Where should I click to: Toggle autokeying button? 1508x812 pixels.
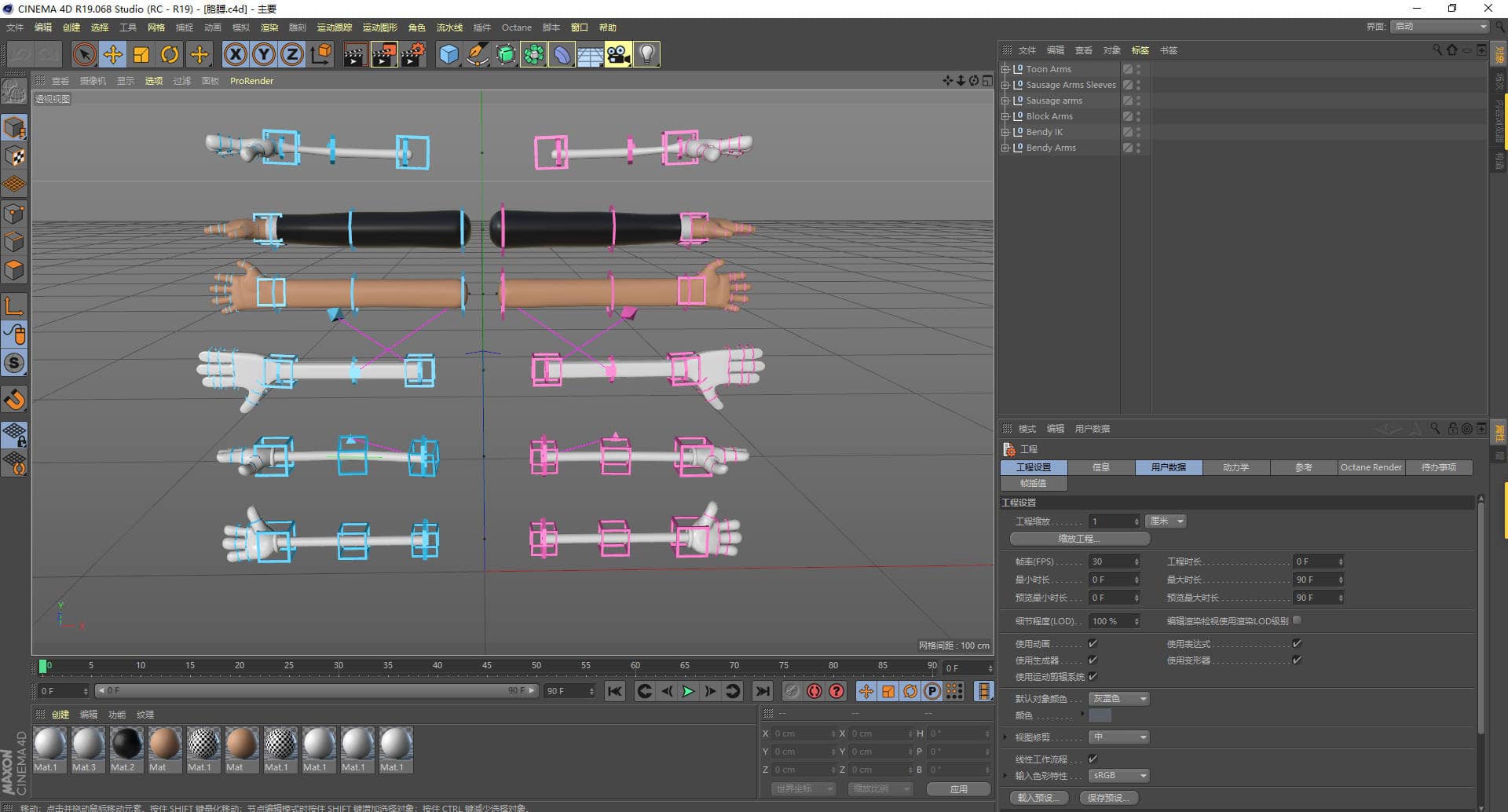pyautogui.click(x=814, y=691)
